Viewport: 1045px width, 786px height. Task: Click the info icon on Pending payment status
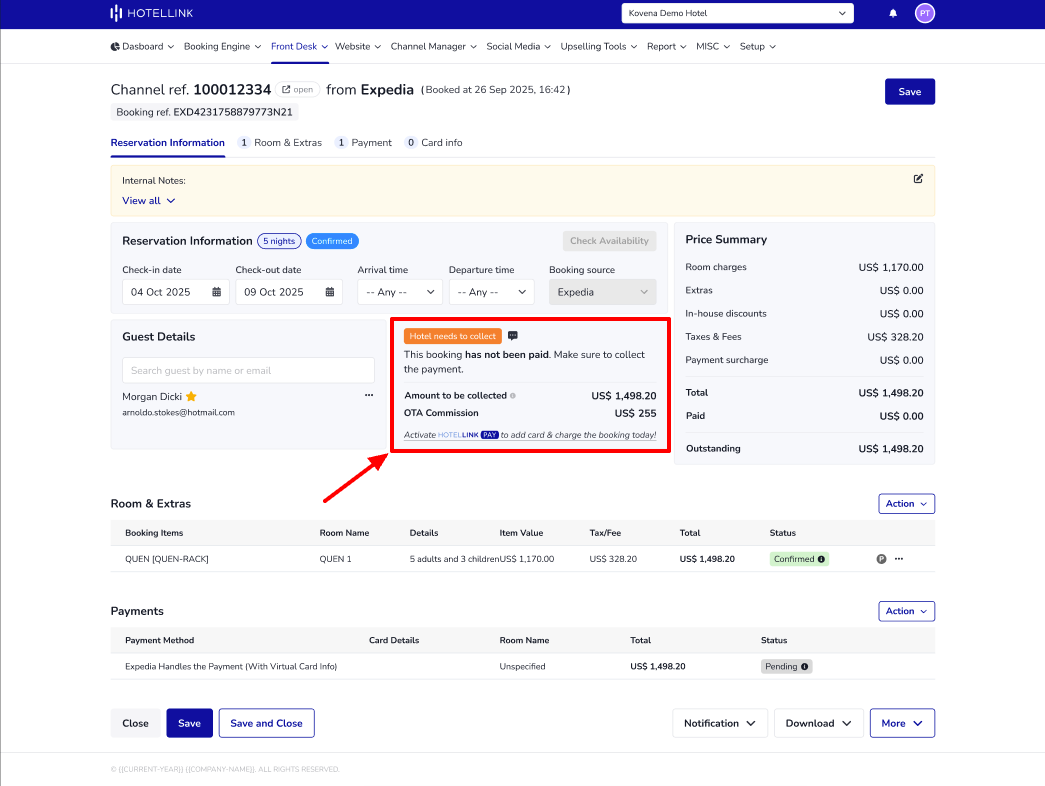coord(806,666)
